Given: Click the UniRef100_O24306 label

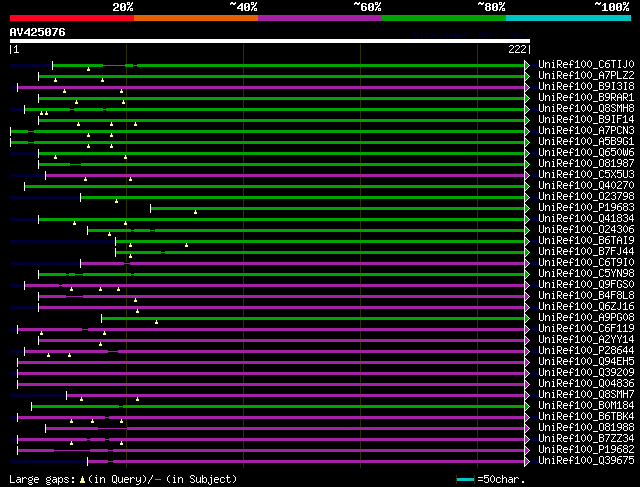Looking at the screenshot, I should click(x=586, y=230).
